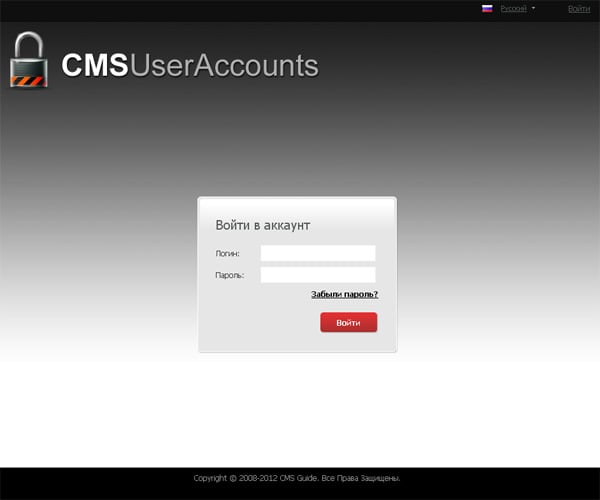The width and height of the screenshot is (600, 500).
Task: Click the Войти link in top bar
Action: 578,8
